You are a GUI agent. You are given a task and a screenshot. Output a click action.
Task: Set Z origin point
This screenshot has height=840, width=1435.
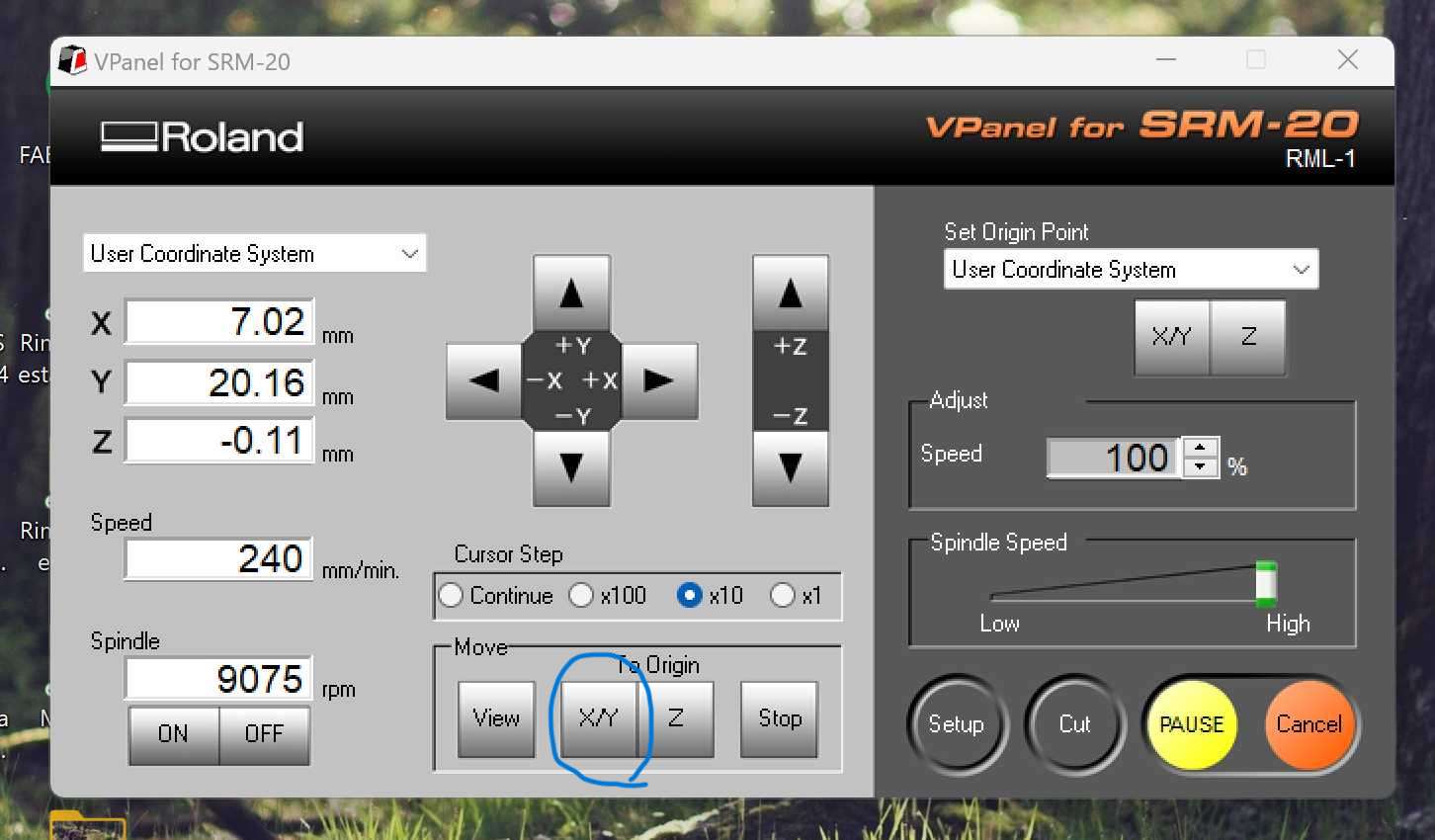1248,337
